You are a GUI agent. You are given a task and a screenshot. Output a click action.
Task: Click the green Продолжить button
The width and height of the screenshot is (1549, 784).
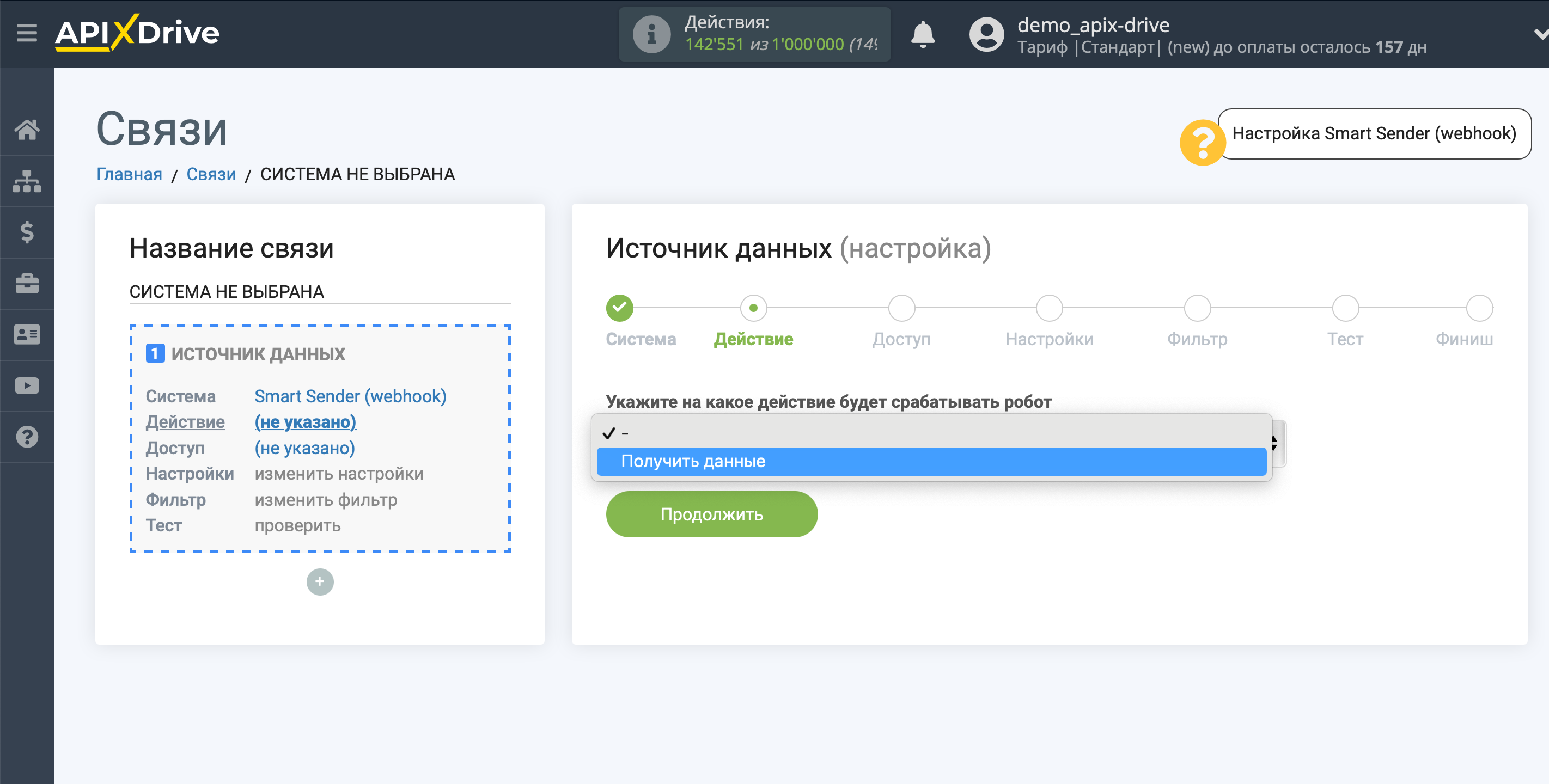tap(711, 514)
